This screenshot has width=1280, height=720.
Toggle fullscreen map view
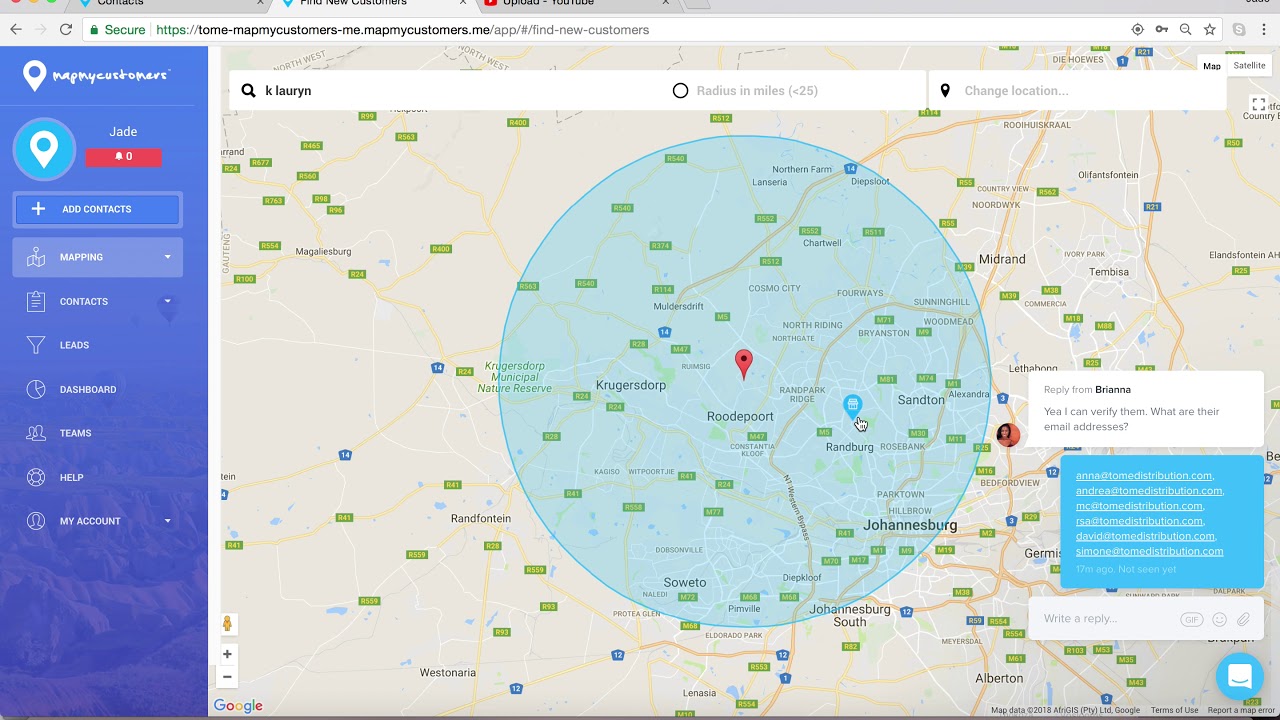[1259, 104]
